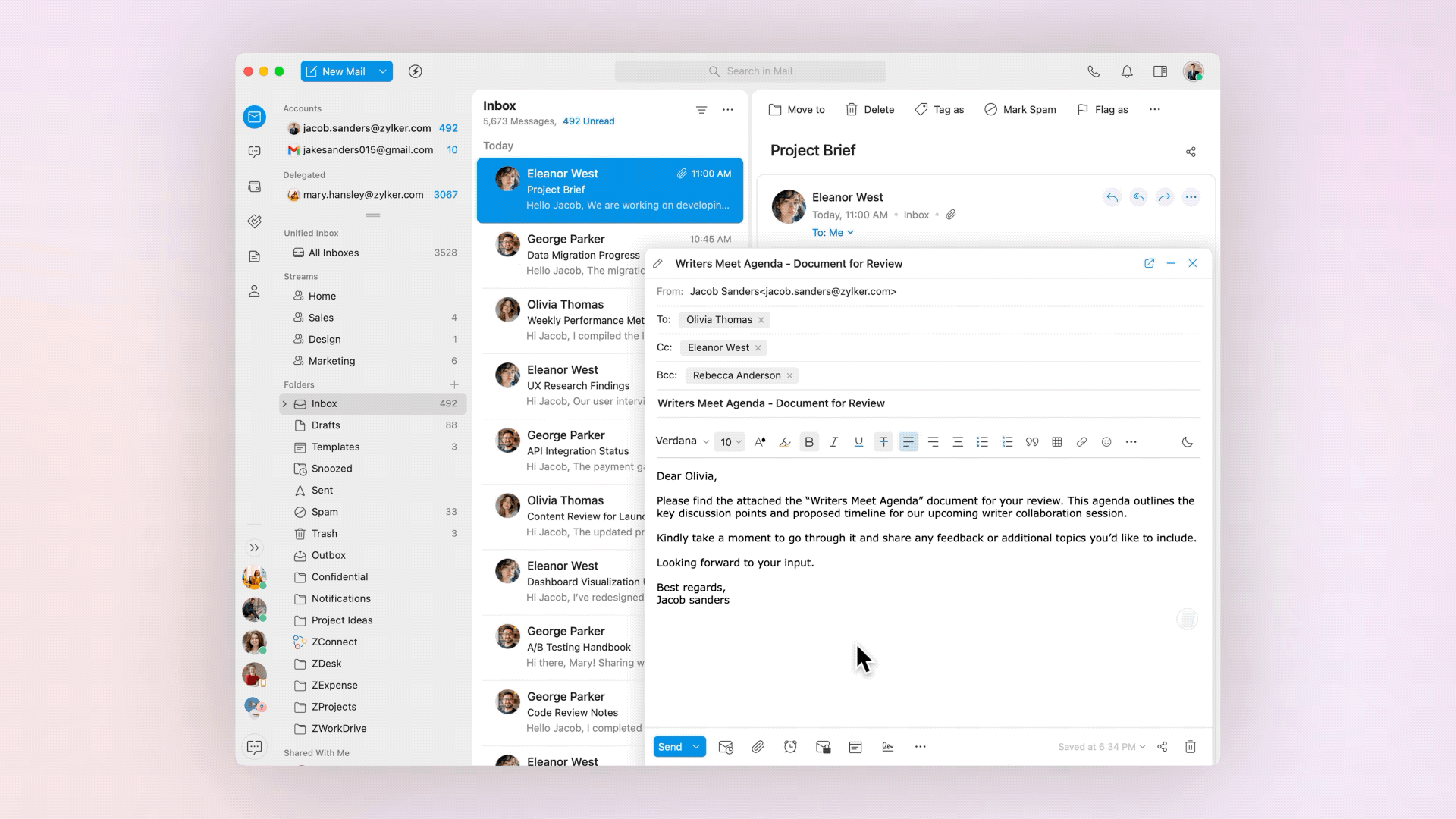Discard draft with the trash icon
This screenshot has height=819, width=1456.
pos(1191,747)
